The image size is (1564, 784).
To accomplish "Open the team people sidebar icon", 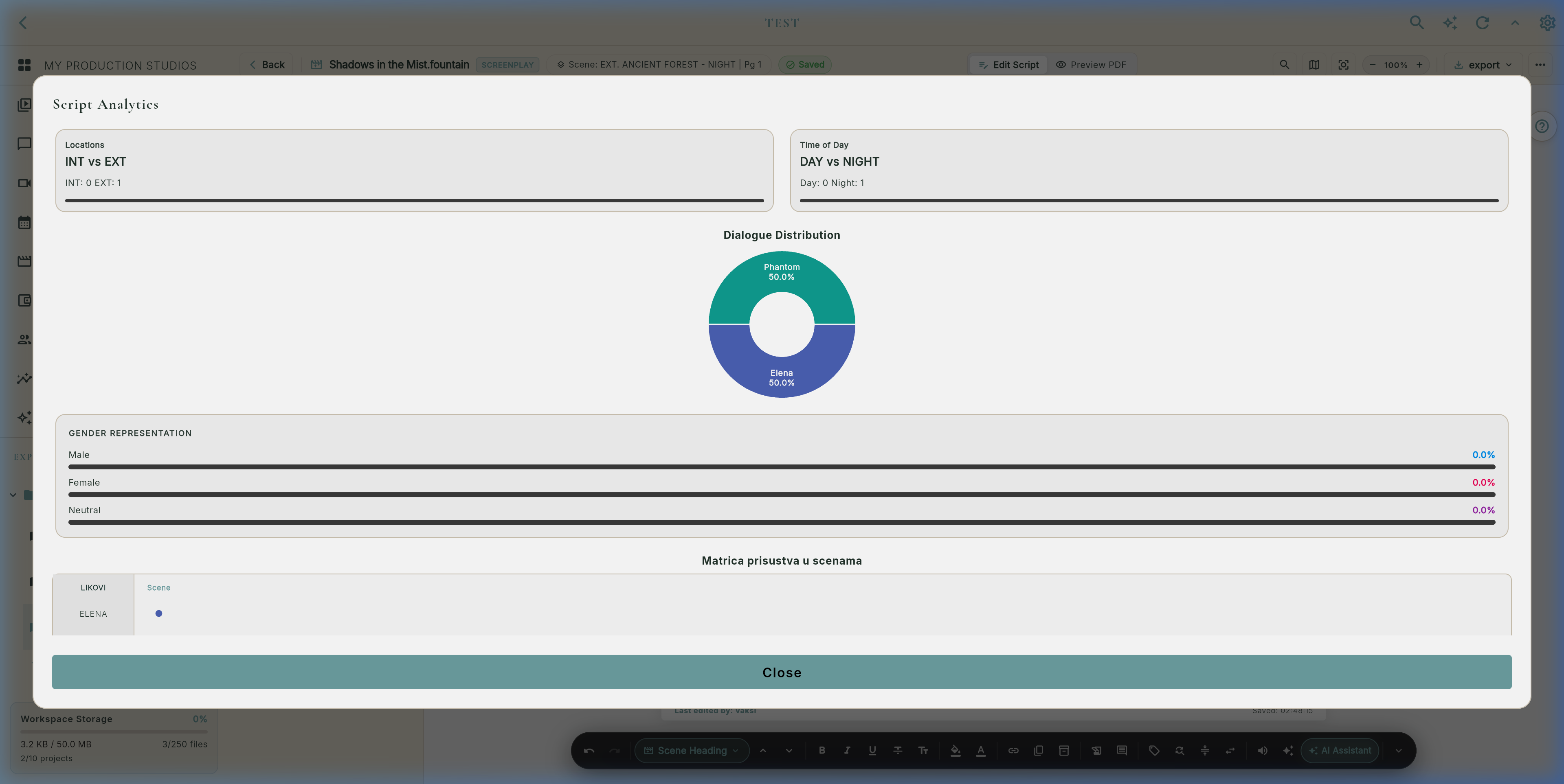I will [24, 340].
